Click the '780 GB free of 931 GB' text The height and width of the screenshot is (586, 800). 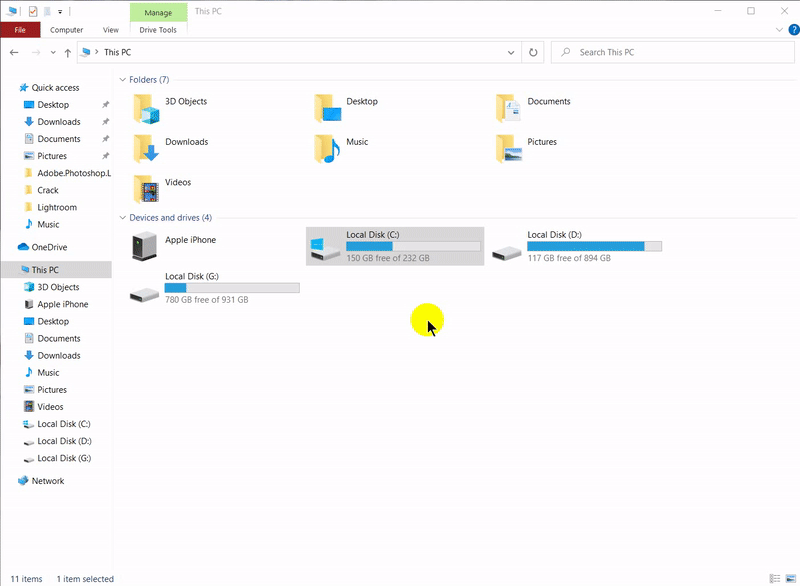pyautogui.click(x=207, y=300)
